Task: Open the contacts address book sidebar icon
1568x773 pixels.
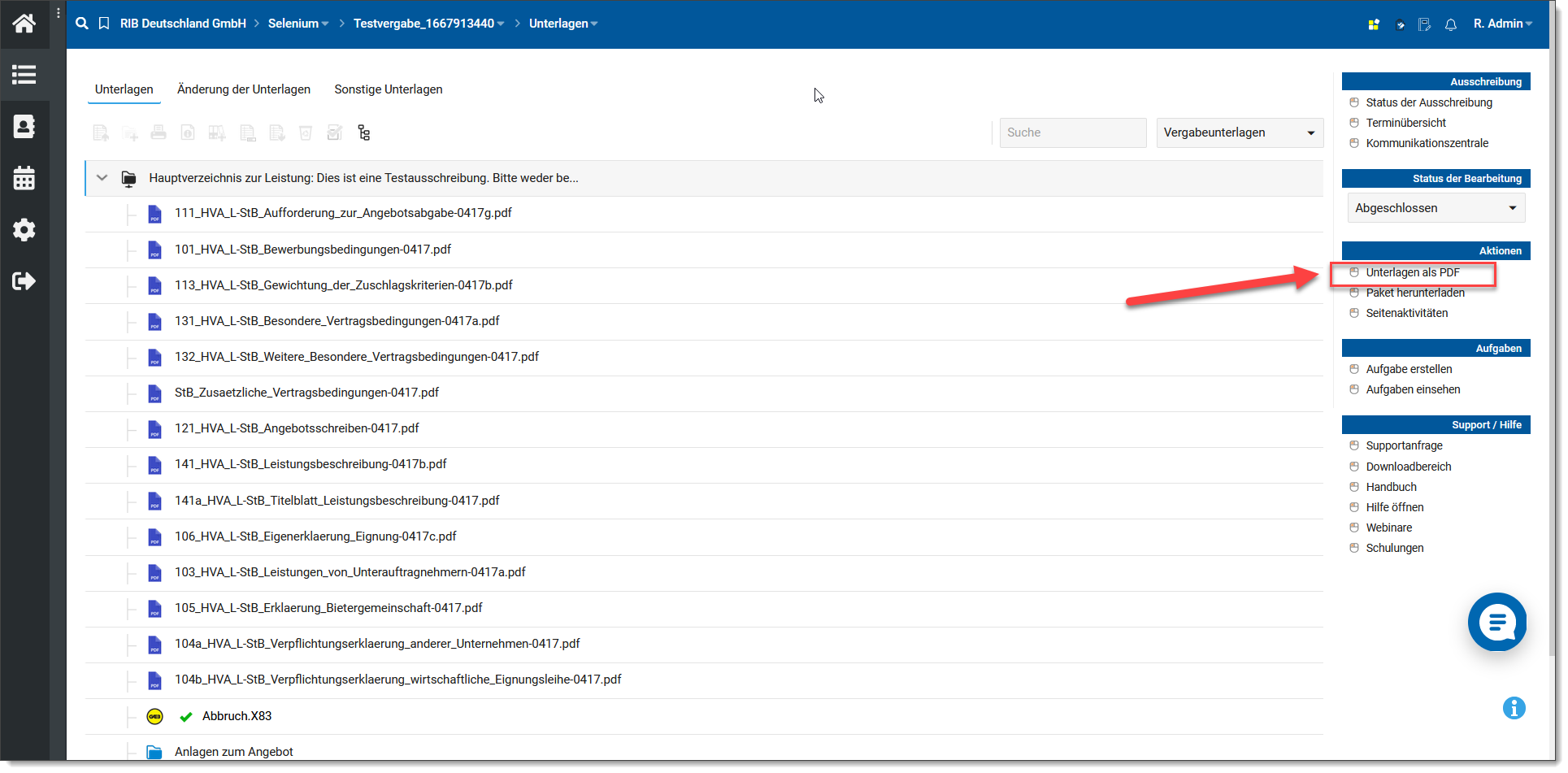Action: coord(24,127)
